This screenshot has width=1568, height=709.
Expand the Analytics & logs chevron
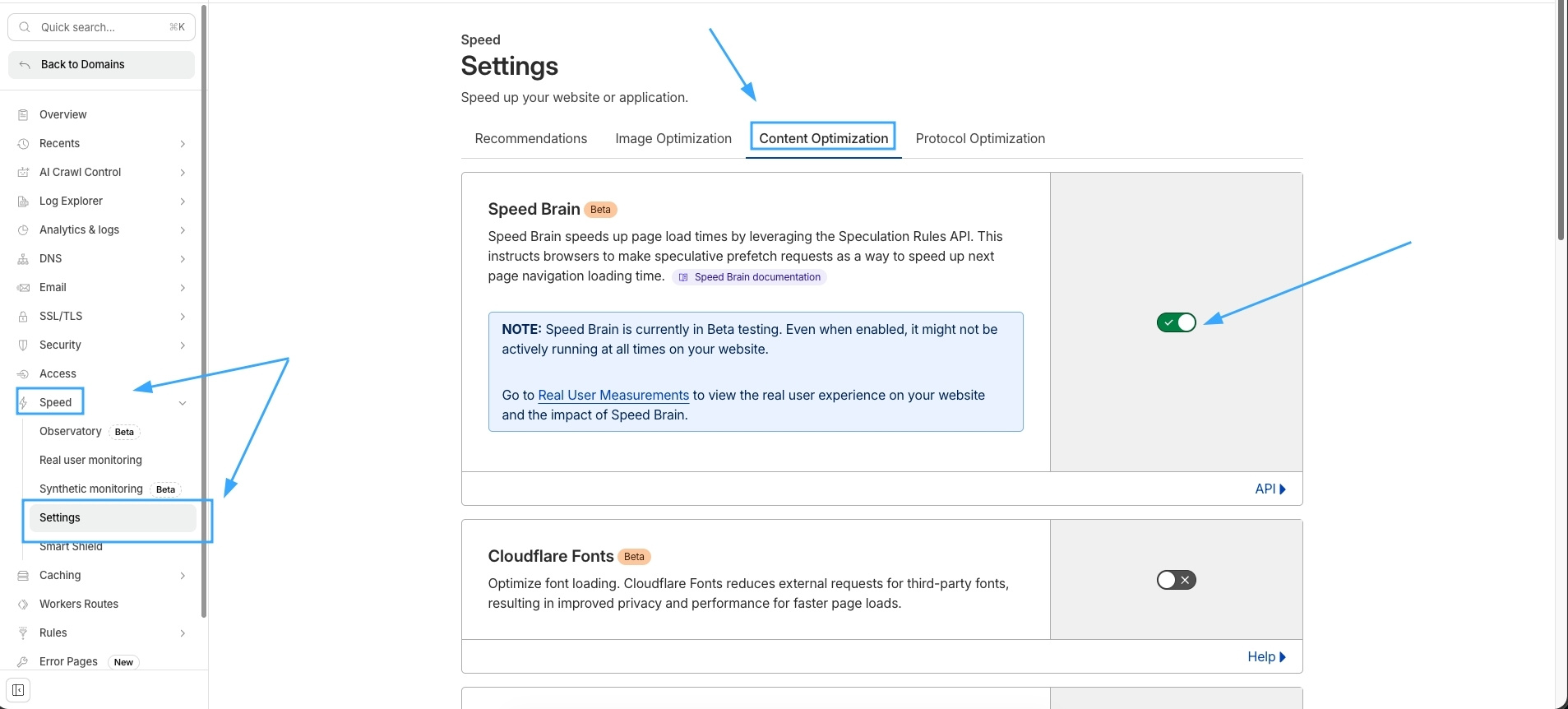pos(183,230)
